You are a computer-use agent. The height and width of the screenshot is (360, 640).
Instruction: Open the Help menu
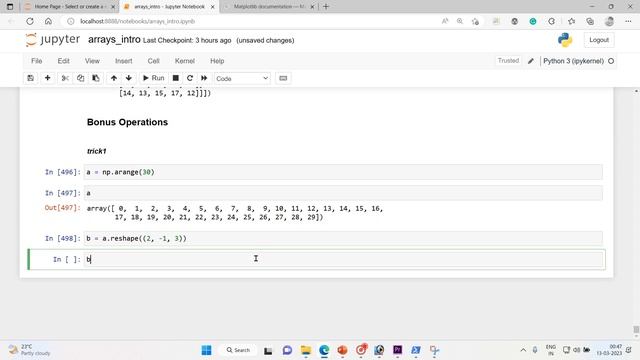pos(217,61)
